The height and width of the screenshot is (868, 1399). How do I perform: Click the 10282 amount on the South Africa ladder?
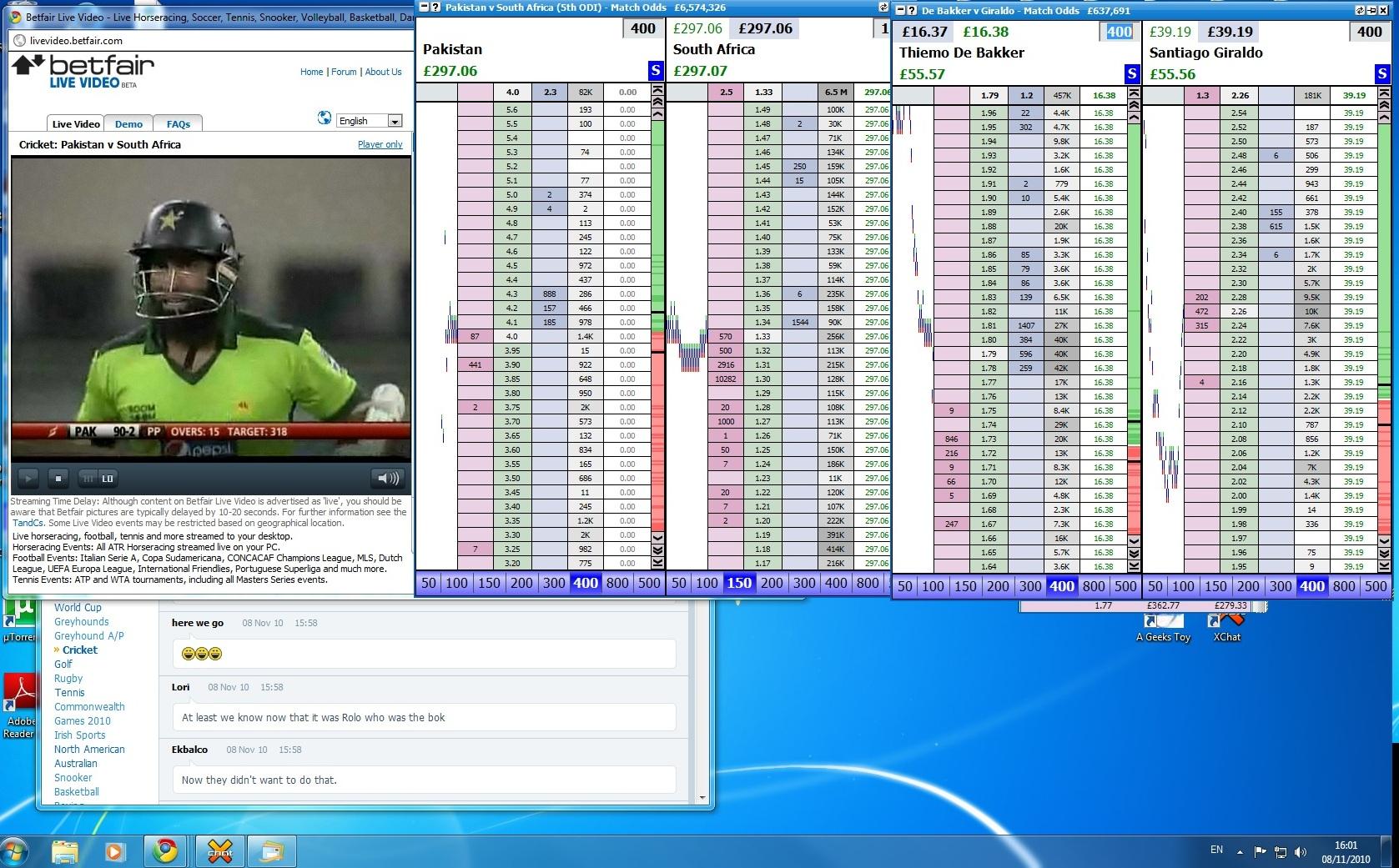click(x=725, y=379)
